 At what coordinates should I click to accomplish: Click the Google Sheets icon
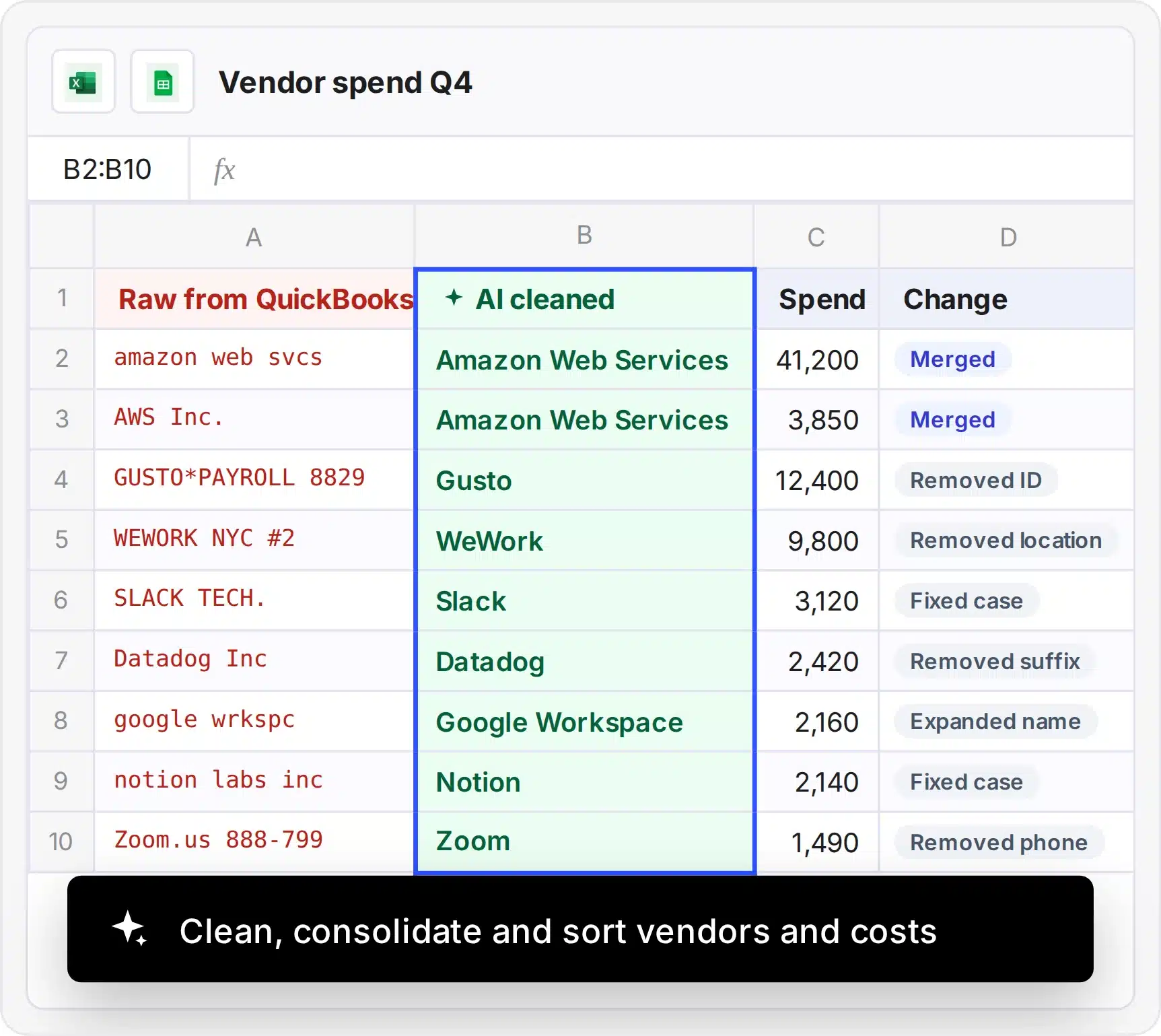pyautogui.click(x=162, y=82)
